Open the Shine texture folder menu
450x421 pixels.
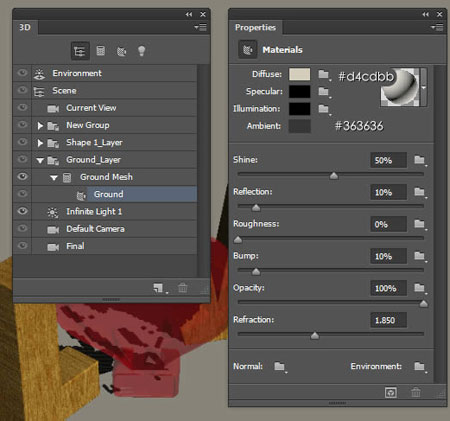click(420, 160)
